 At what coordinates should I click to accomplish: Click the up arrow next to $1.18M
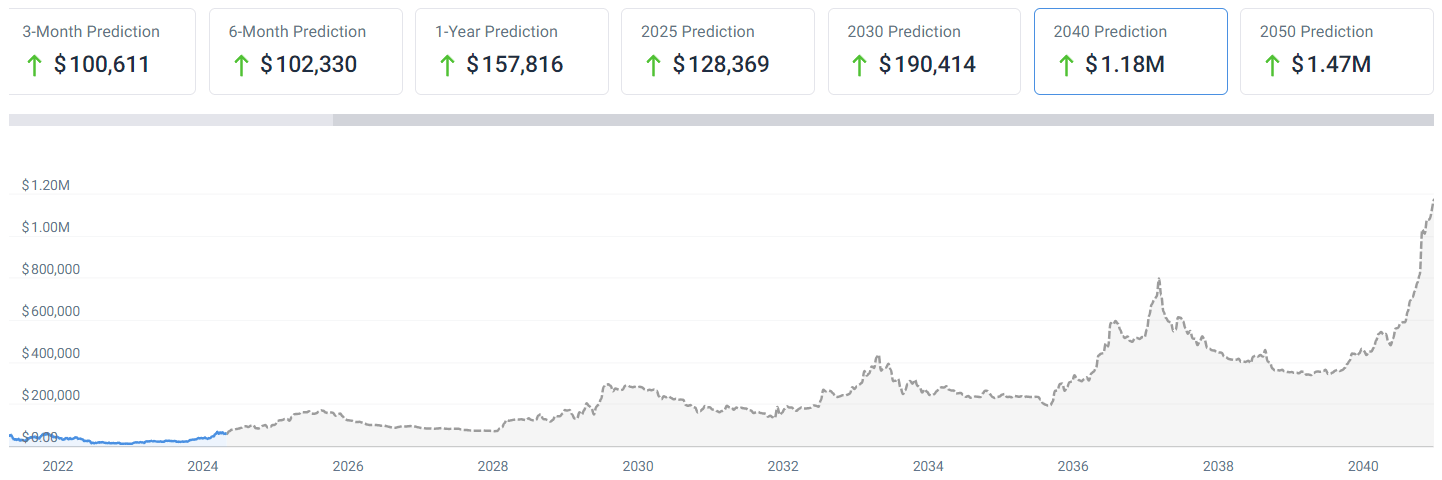1065,66
